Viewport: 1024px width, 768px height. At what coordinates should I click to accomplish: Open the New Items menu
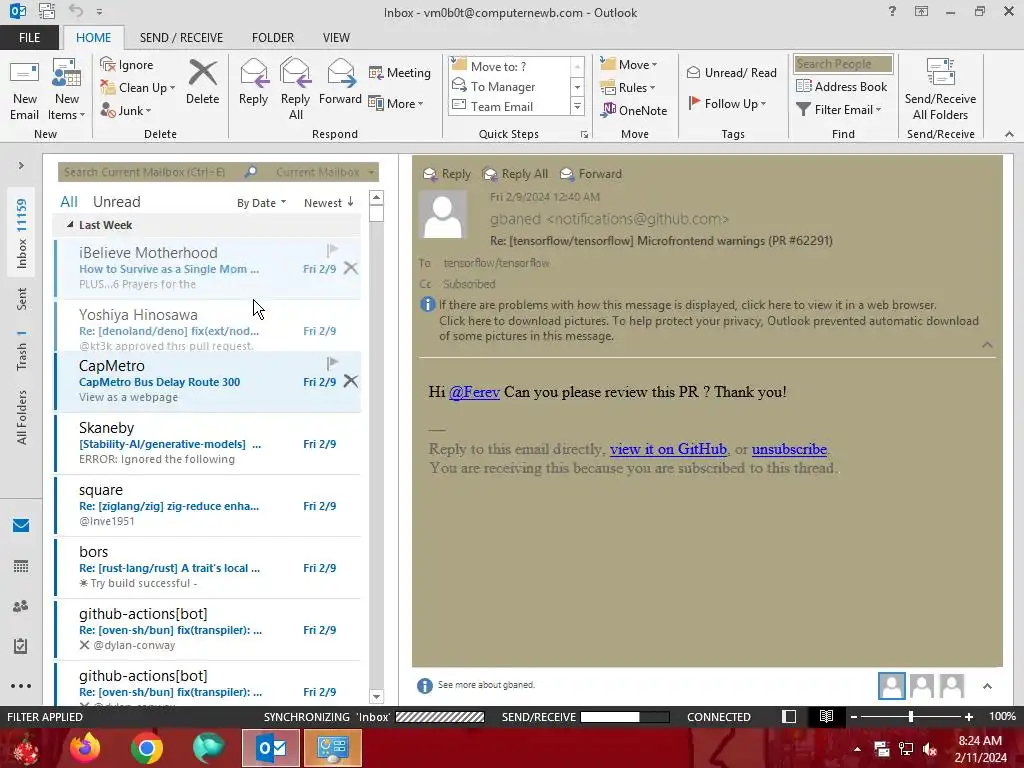click(66, 90)
